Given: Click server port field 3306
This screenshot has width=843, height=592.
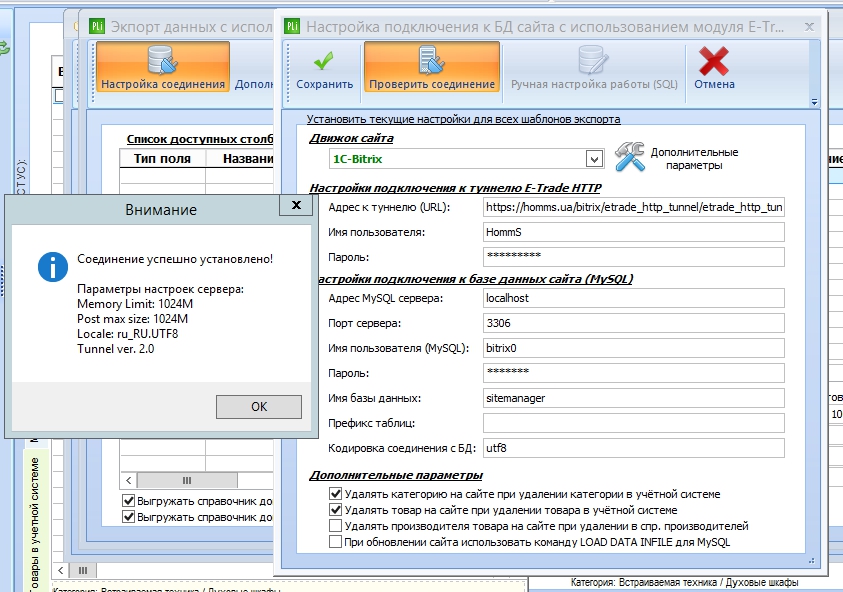Looking at the screenshot, I should 633,323.
